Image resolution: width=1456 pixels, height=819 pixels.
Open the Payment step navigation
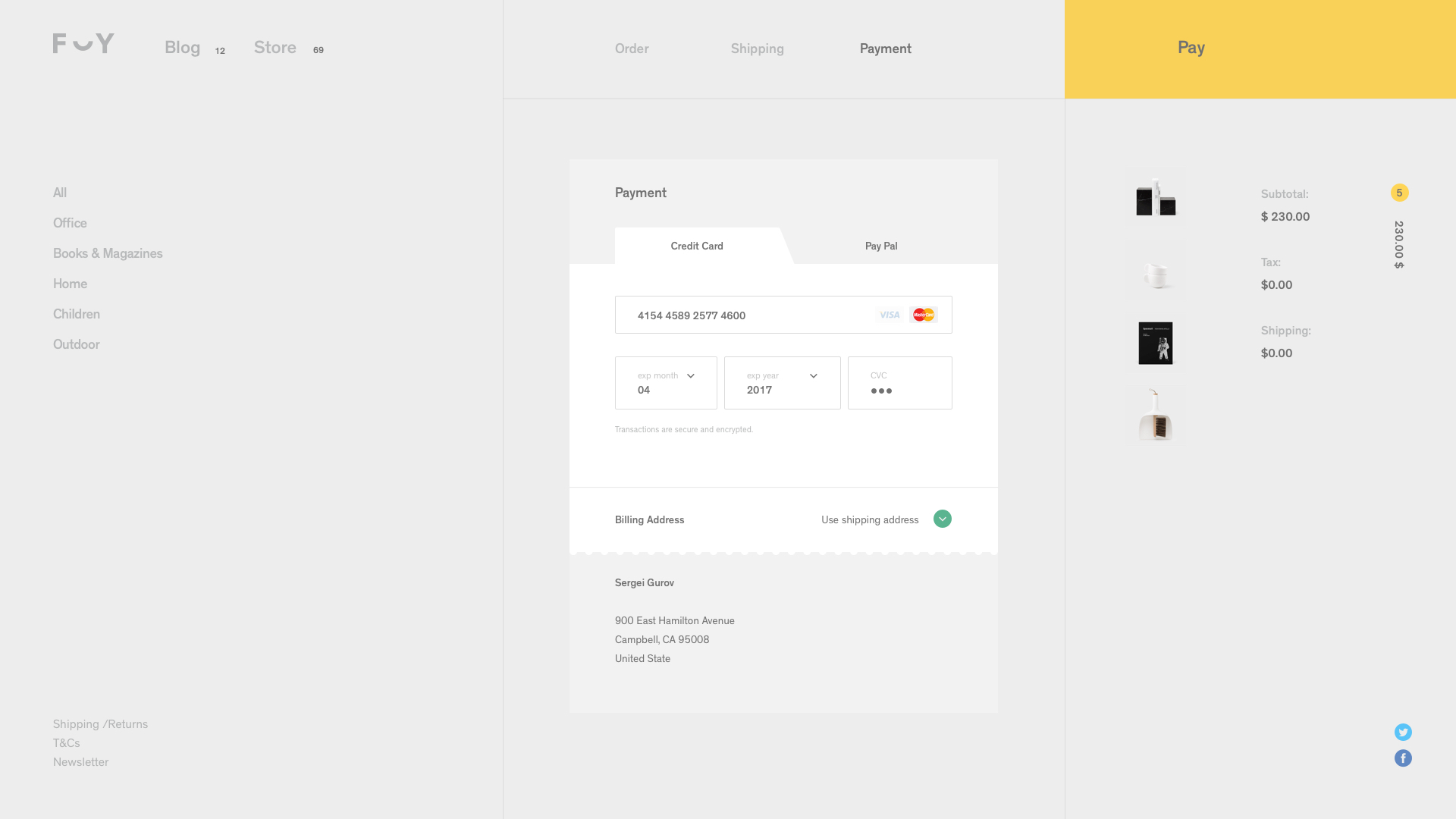coord(886,48)
